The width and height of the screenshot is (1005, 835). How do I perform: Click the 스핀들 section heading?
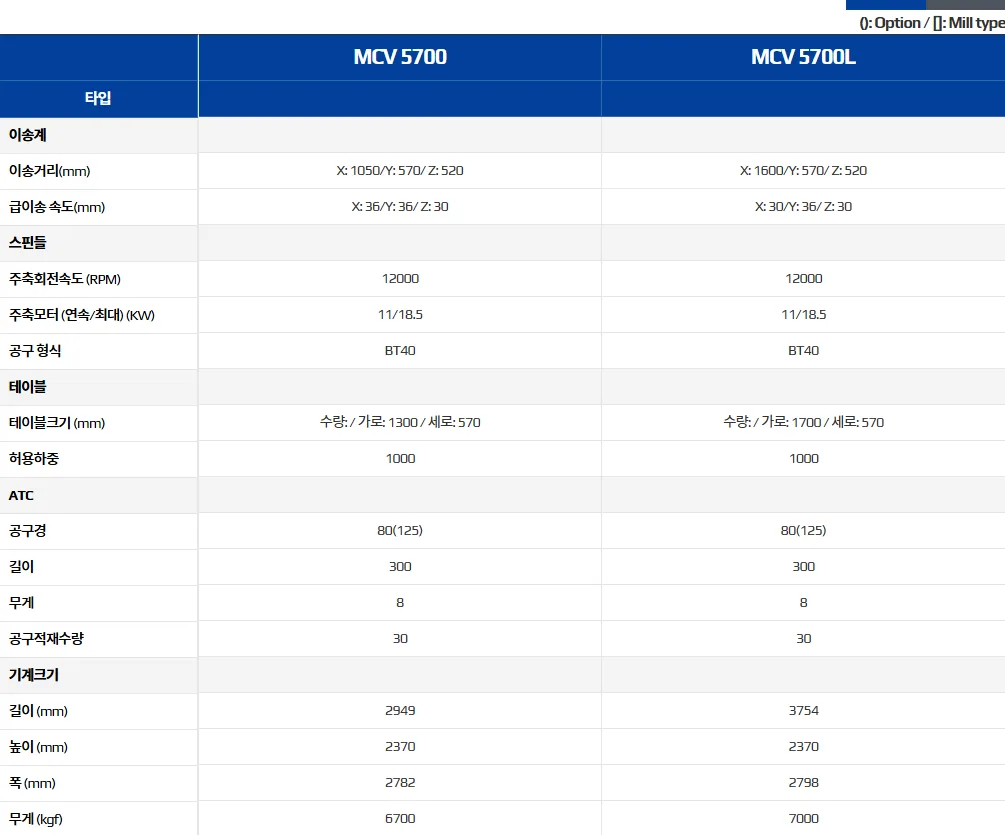point(28,243)
